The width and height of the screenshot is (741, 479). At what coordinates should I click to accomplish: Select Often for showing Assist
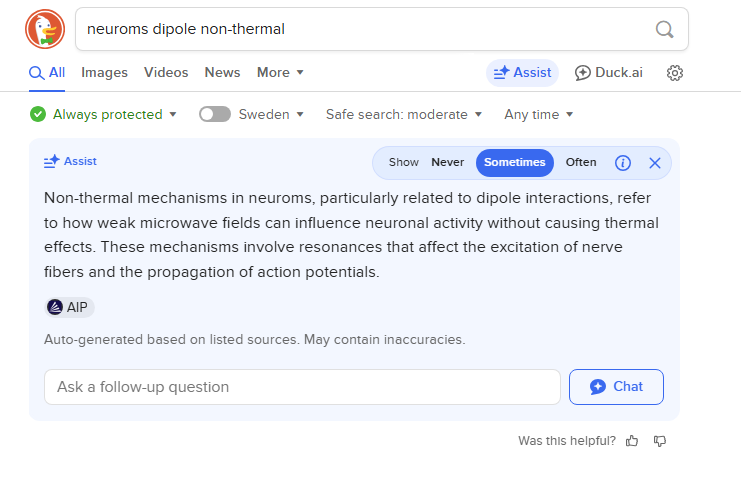(x=581, y=163)
